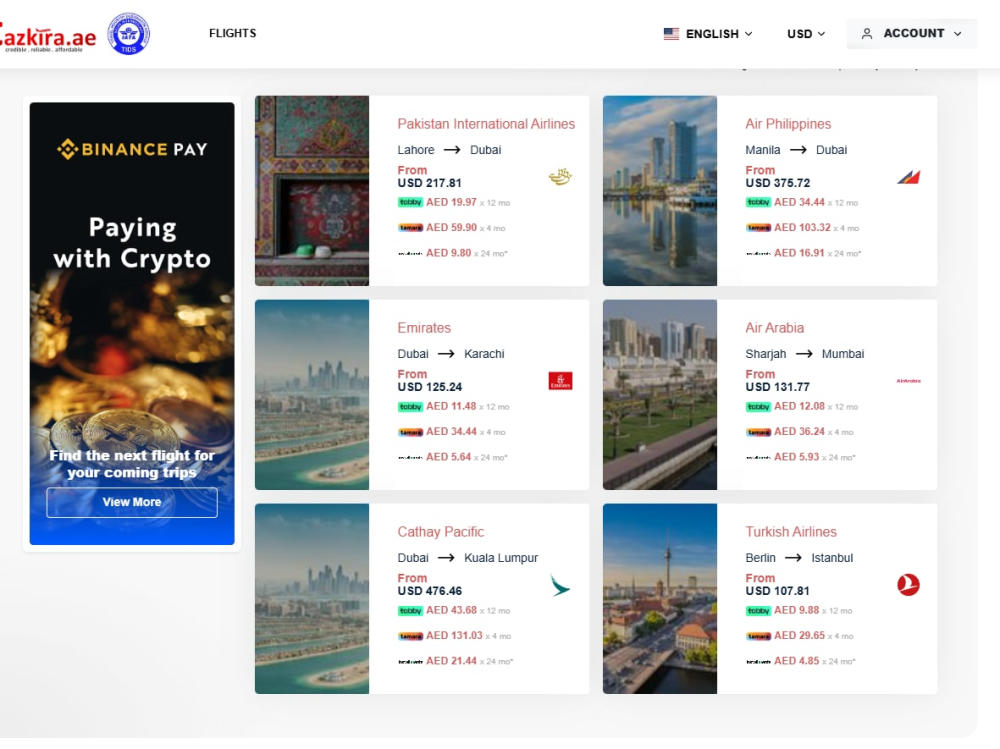Open the USD currency dropdown

click(805, 34)
